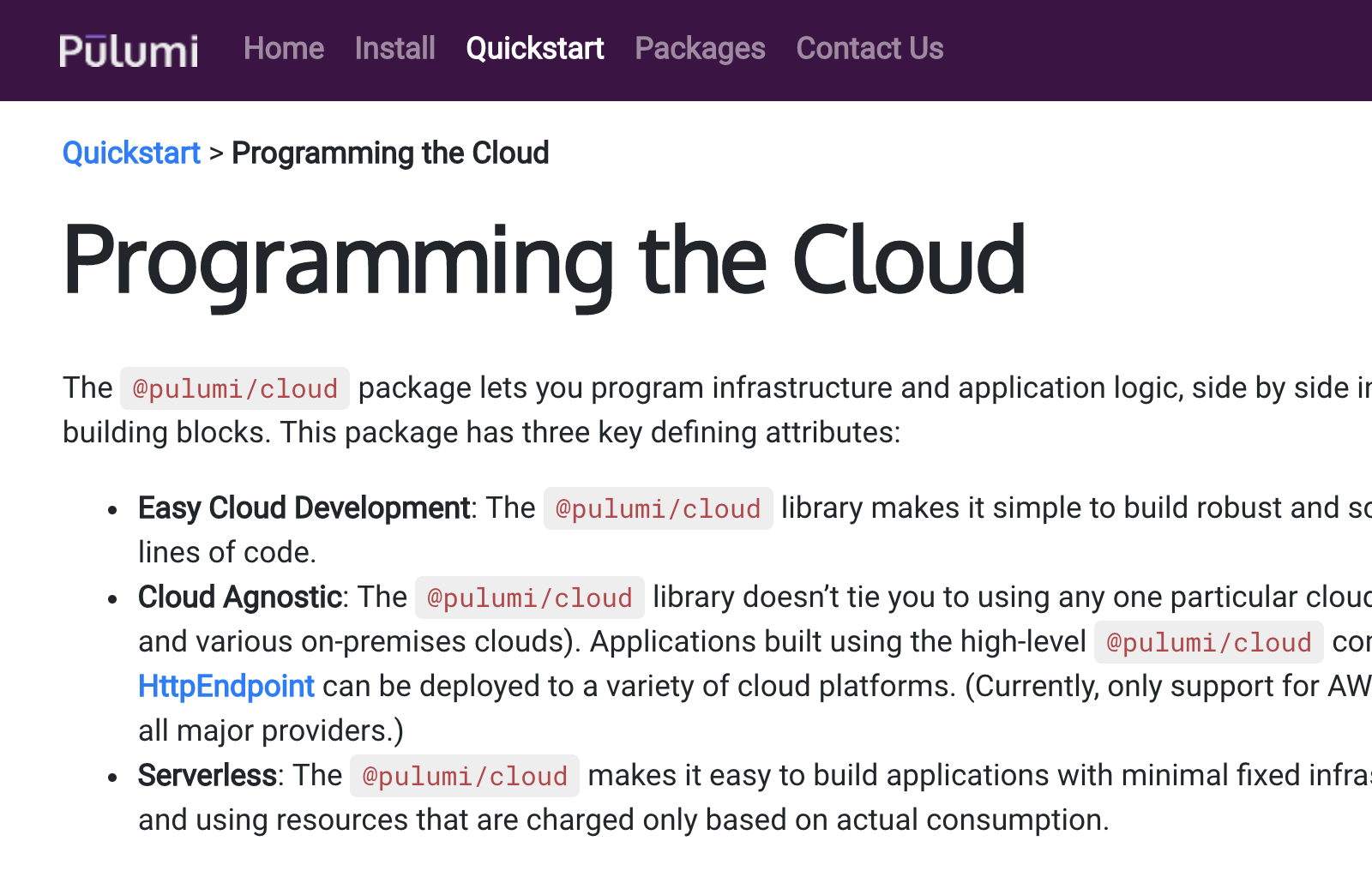
Task: Click the bold text Easy Cloud Development
Action: coord(304,508)
